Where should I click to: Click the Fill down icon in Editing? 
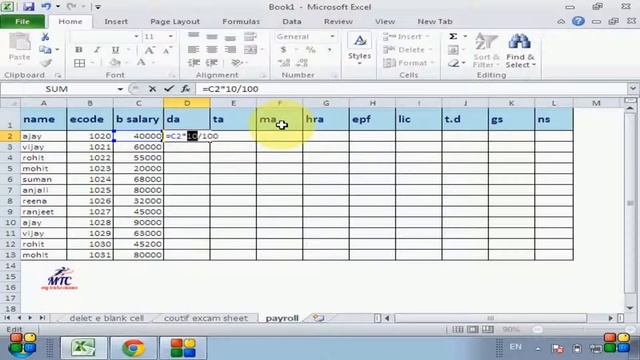[x=453, y=50]
